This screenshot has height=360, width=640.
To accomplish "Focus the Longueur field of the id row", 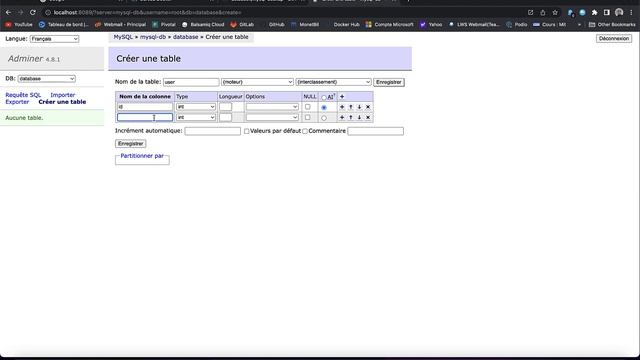I will click(x=225, y=107).
